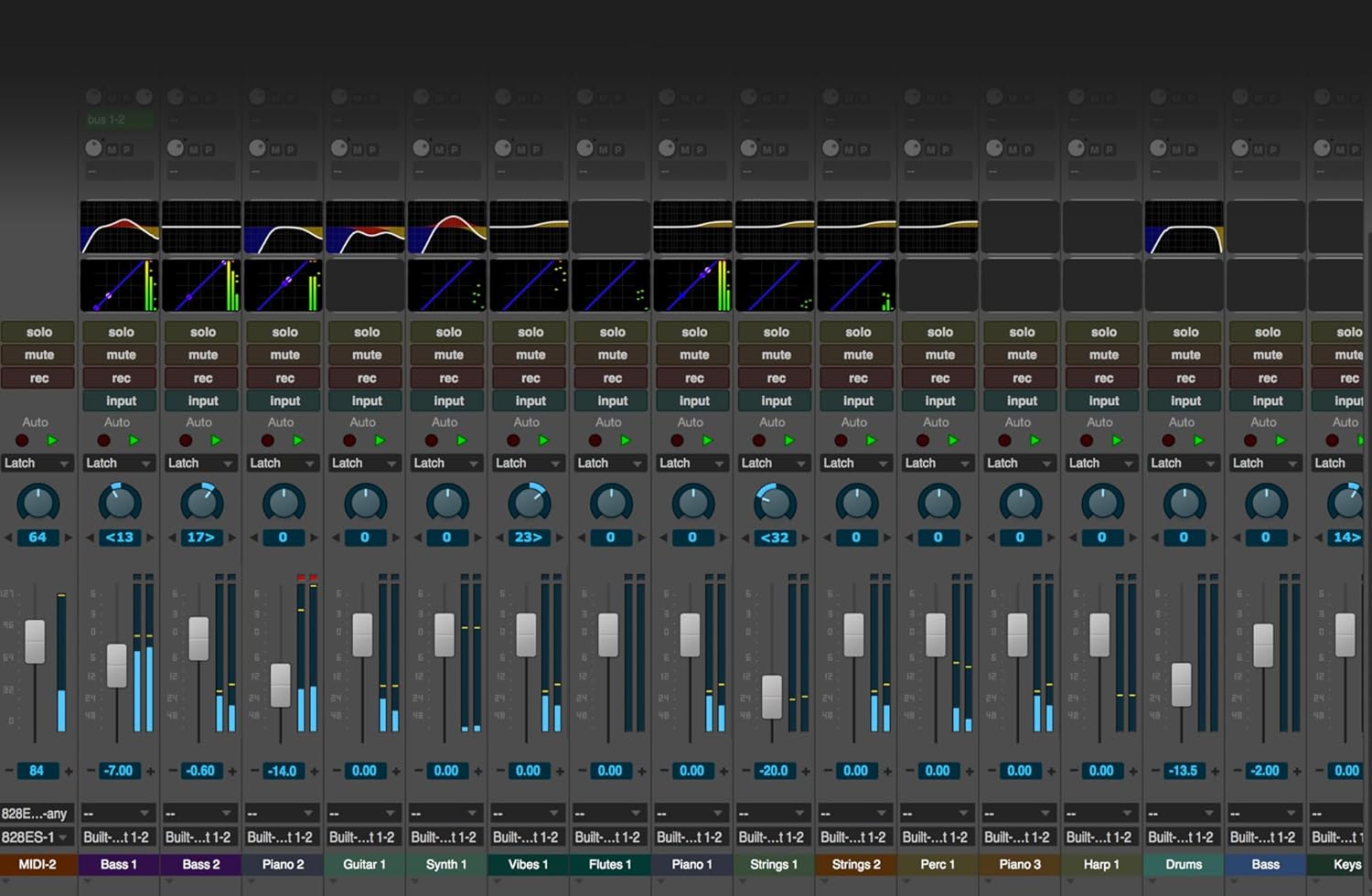Click the red automation record dot on Vibes 1

pos(513,440)
